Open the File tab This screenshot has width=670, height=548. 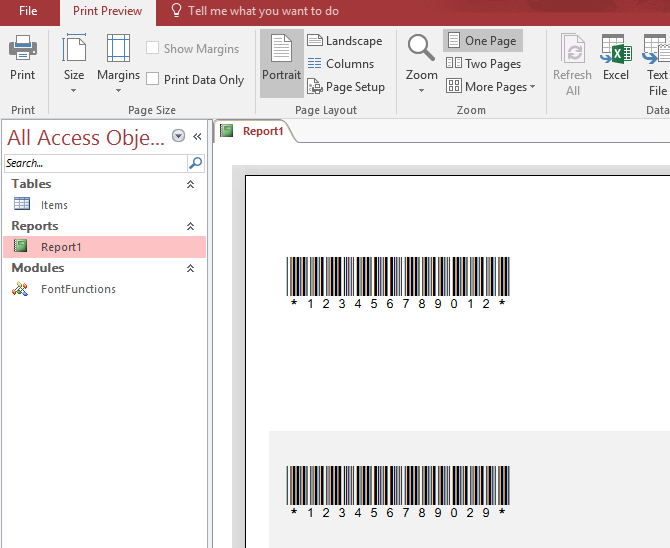click(28, 11)
